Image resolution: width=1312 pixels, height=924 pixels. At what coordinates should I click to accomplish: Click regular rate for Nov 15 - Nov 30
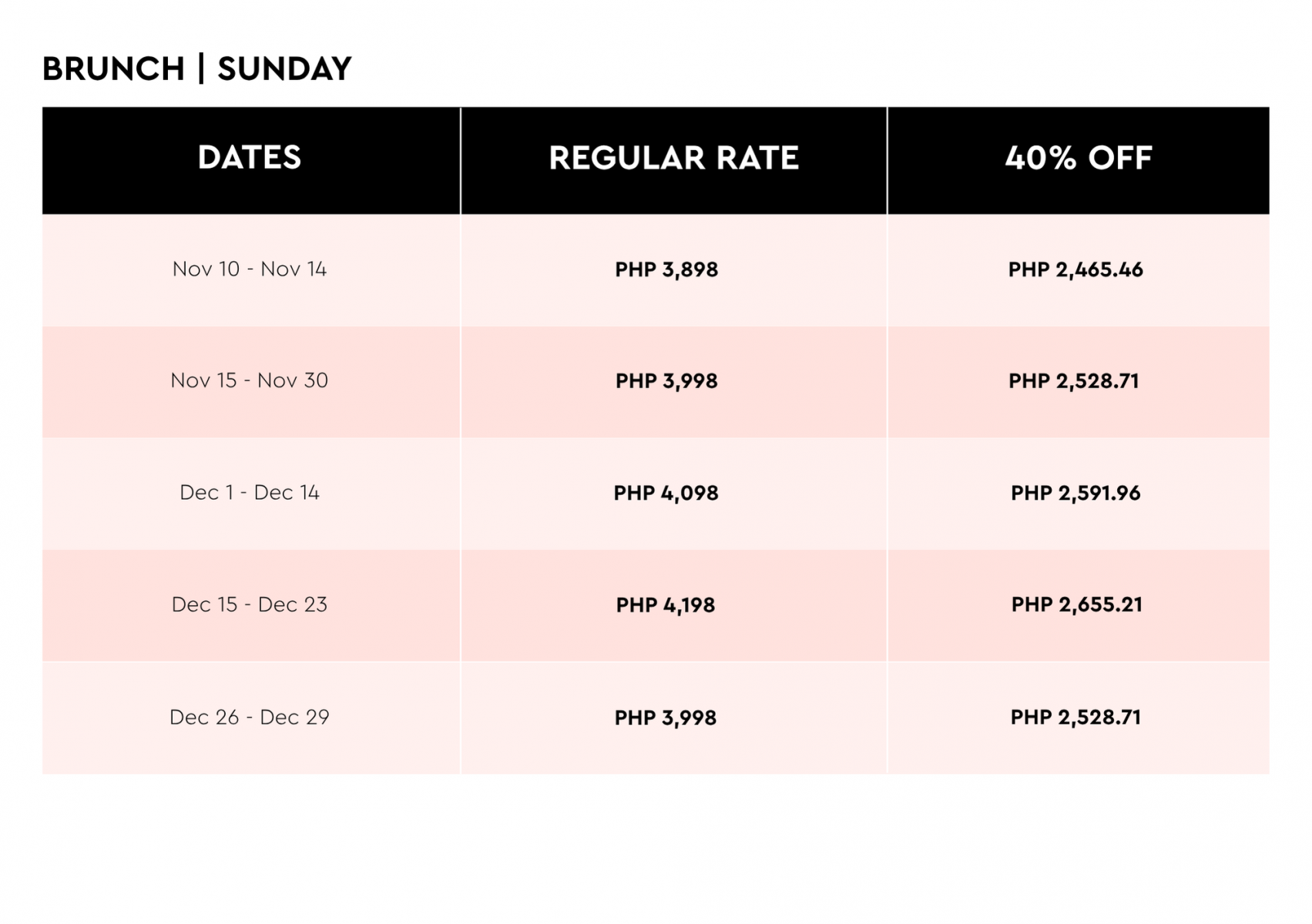[666, 381]
